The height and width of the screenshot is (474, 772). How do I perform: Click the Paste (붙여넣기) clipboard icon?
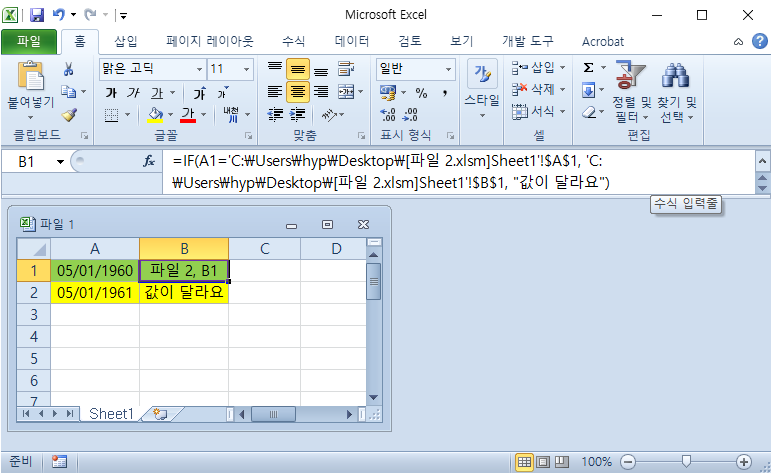pyautogui.click(x=31, y=77)
